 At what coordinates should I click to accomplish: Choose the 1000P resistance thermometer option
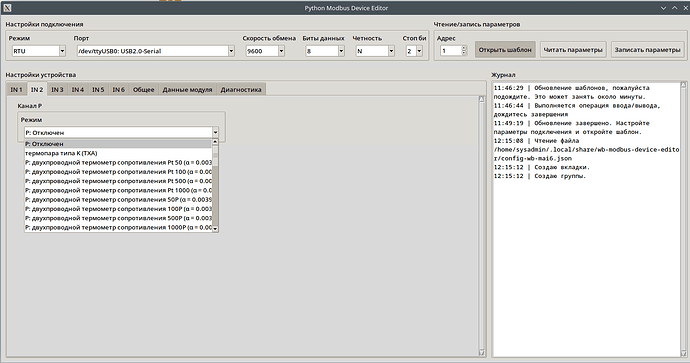pos(118,227)
